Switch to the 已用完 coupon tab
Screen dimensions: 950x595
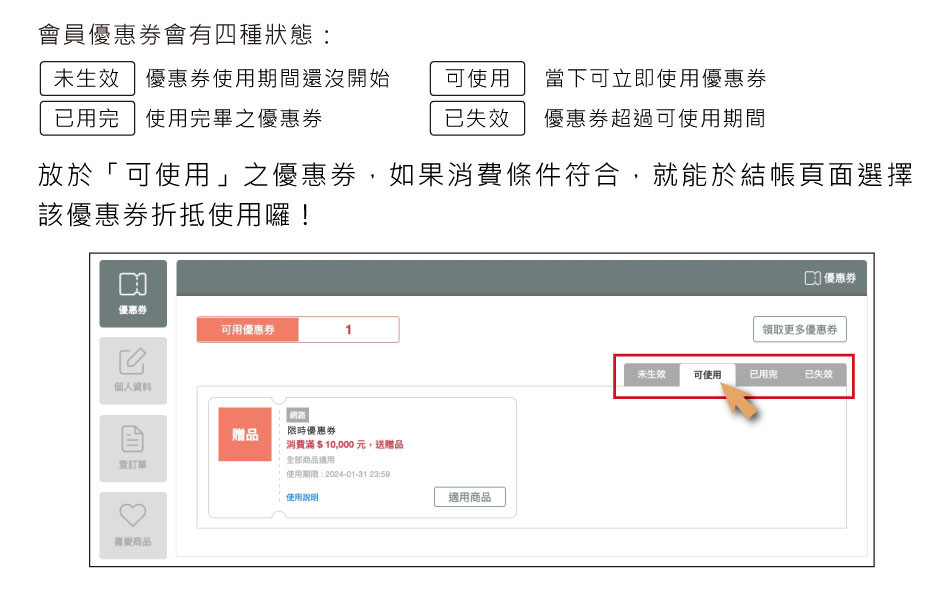pyautogui.click(x=763, y=374)
